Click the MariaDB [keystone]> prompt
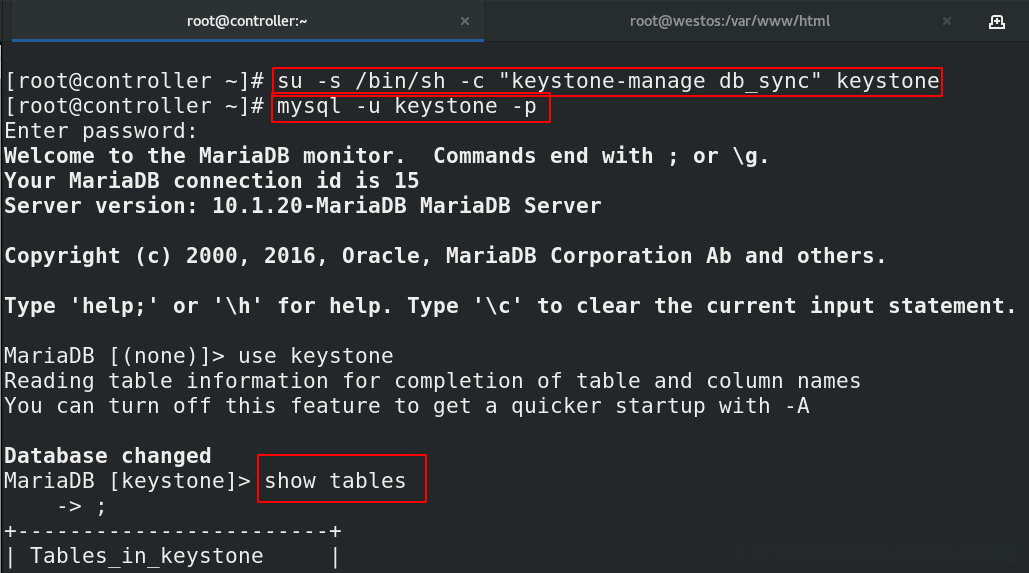Image resolution: width=1029 pixels, height=573 pixels. (127, 481)
